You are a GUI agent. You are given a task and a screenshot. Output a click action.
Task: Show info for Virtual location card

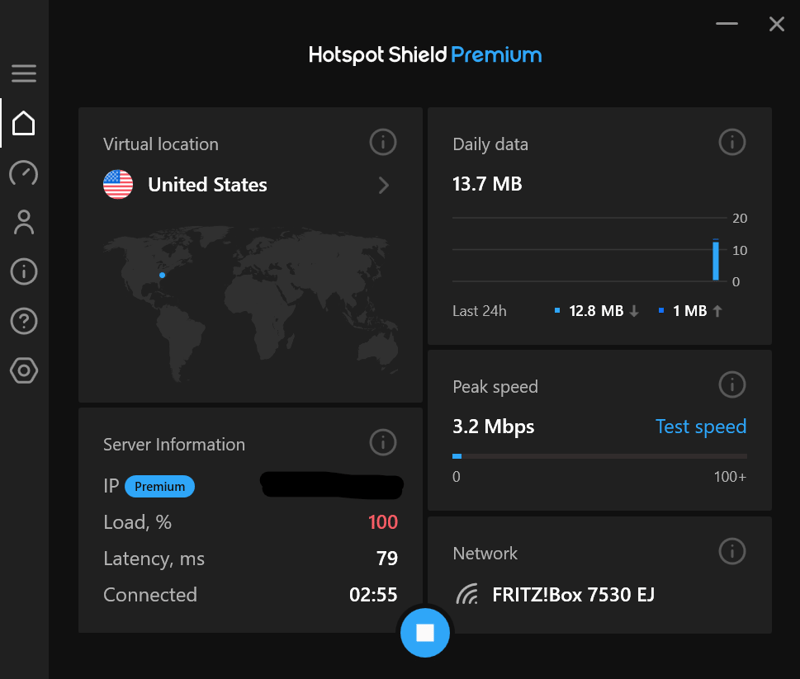(x=383, y=142)
